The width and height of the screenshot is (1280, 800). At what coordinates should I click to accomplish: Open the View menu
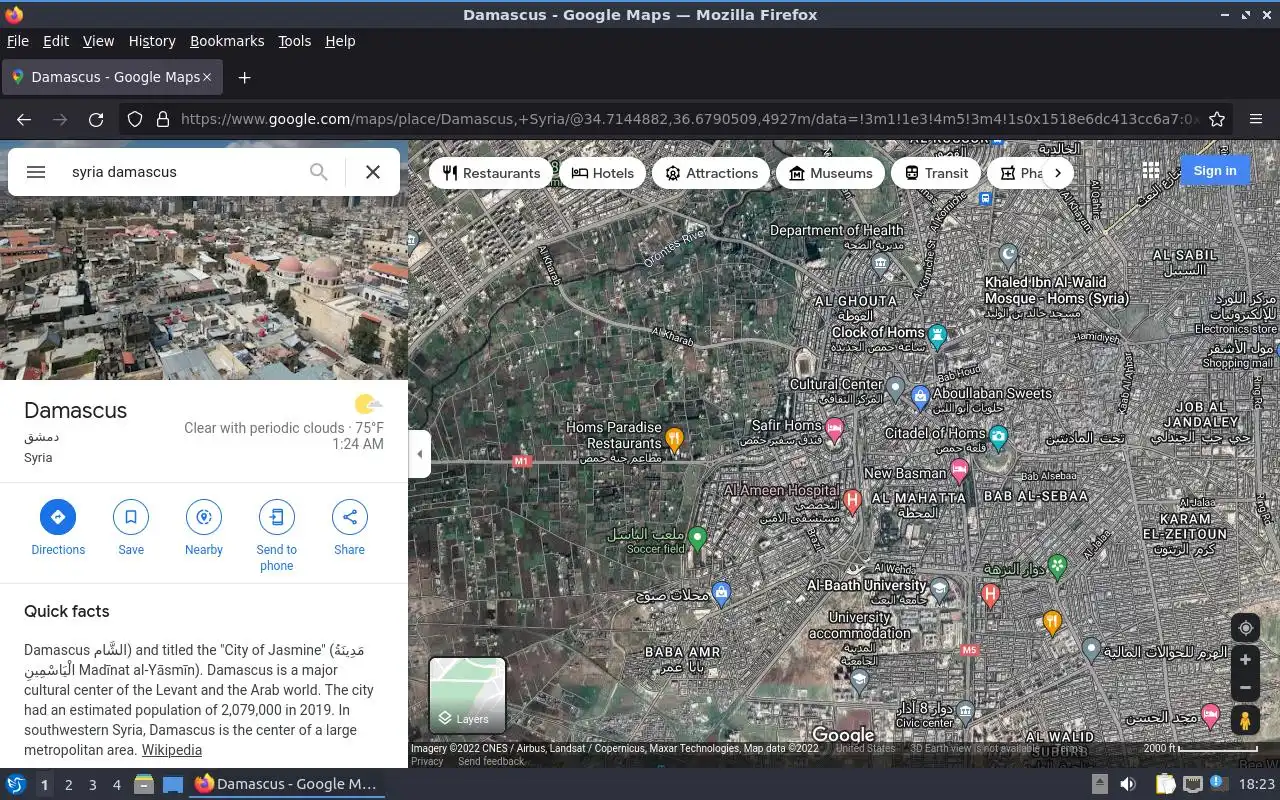tap(98, 41)
